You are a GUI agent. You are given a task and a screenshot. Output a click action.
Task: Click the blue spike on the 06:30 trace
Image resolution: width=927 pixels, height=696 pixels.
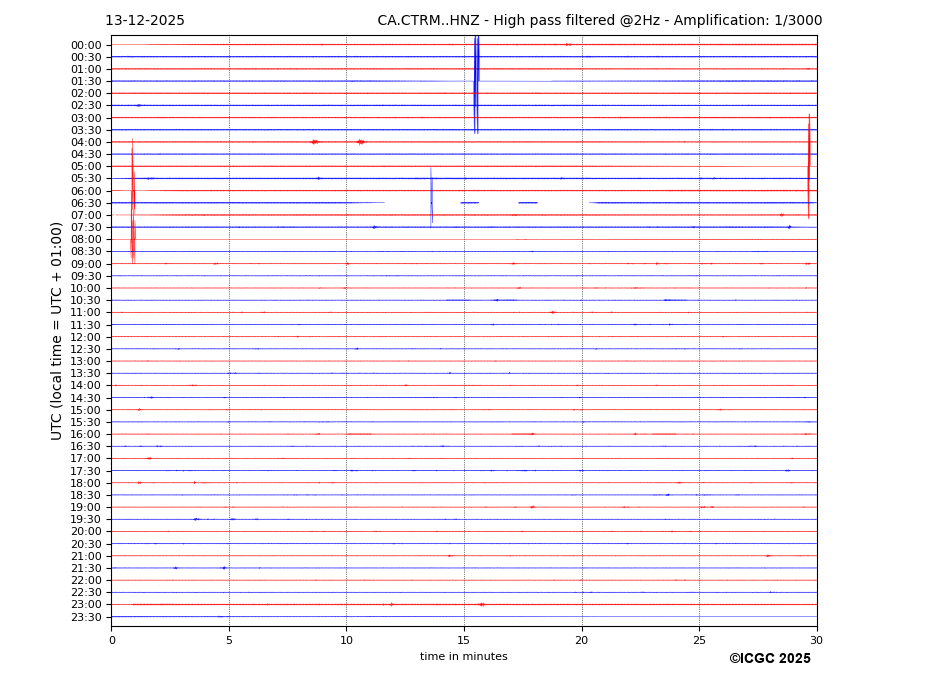pos(432,197)
